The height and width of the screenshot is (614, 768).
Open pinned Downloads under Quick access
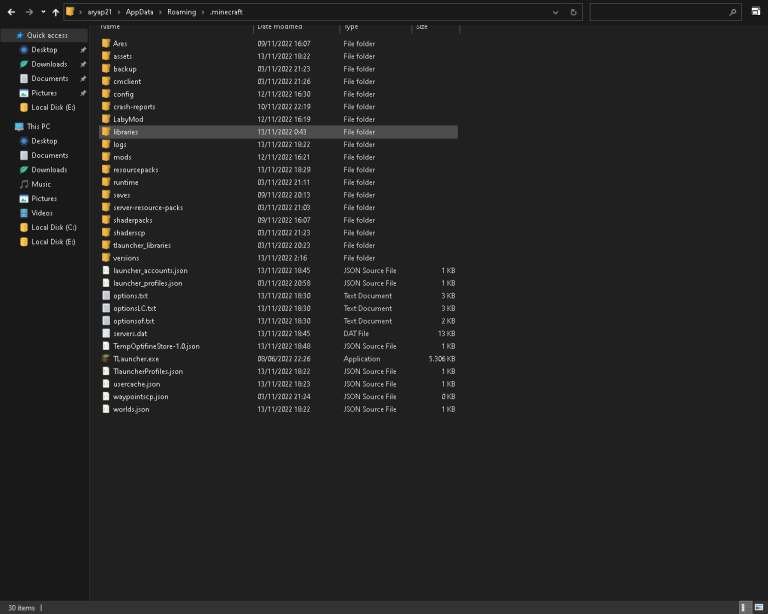pos(49,64)
